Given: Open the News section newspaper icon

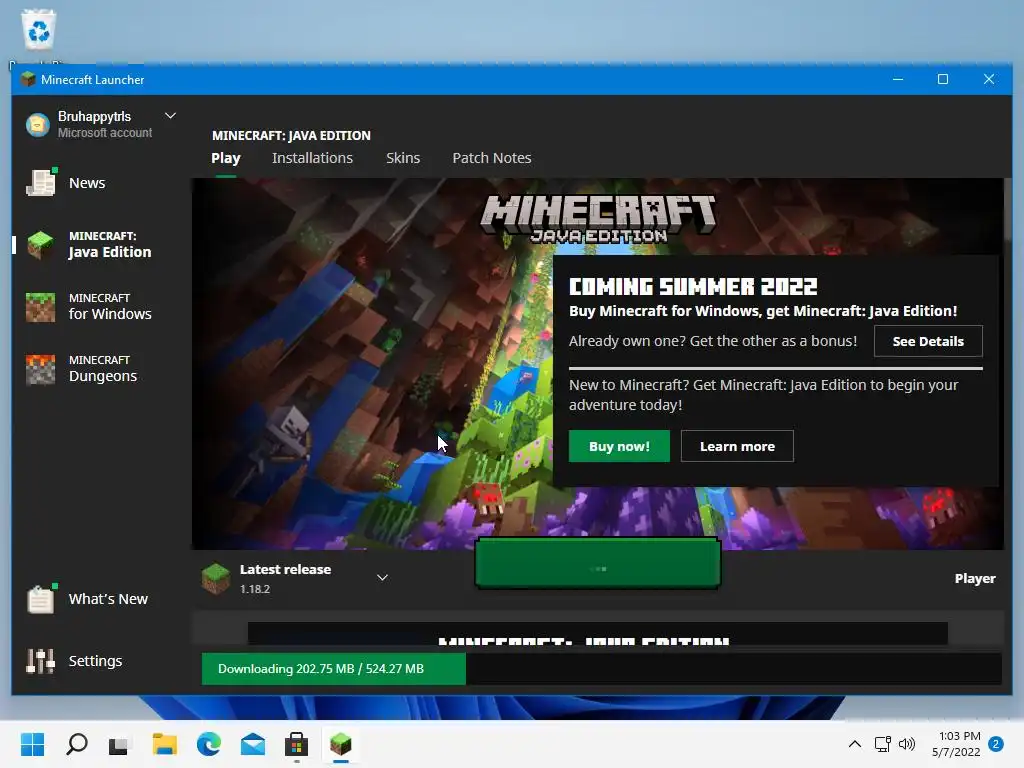Looking at the screenshot, I should 40,182.
